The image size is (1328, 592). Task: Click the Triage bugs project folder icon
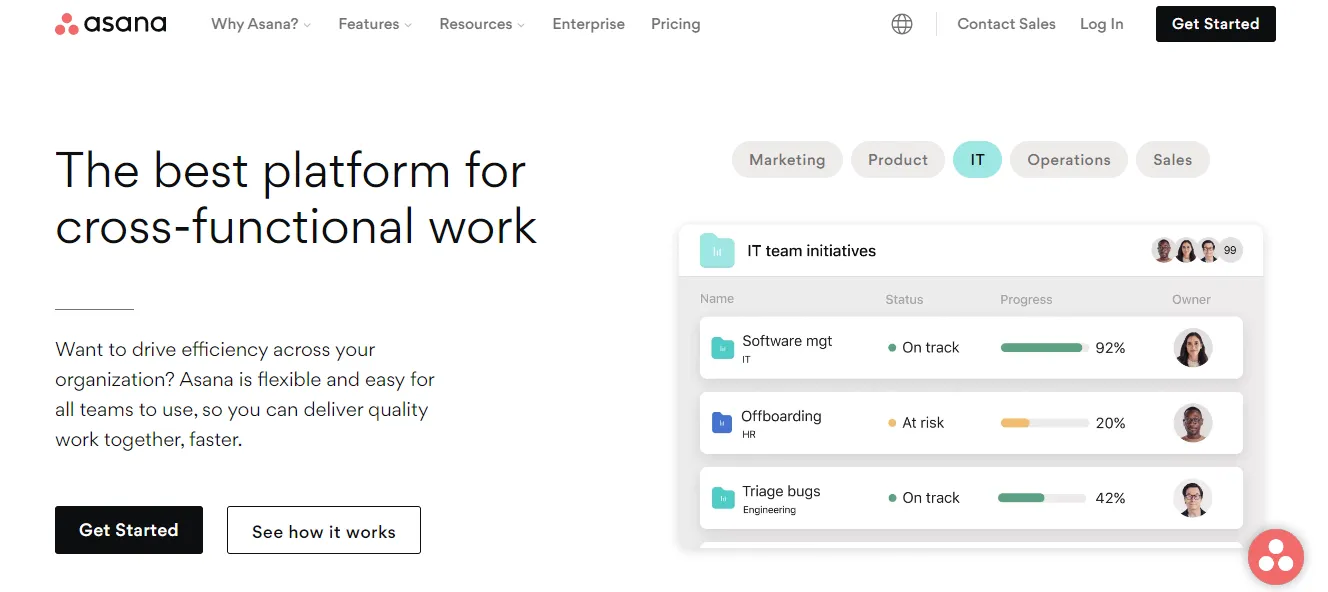(722, 498)
